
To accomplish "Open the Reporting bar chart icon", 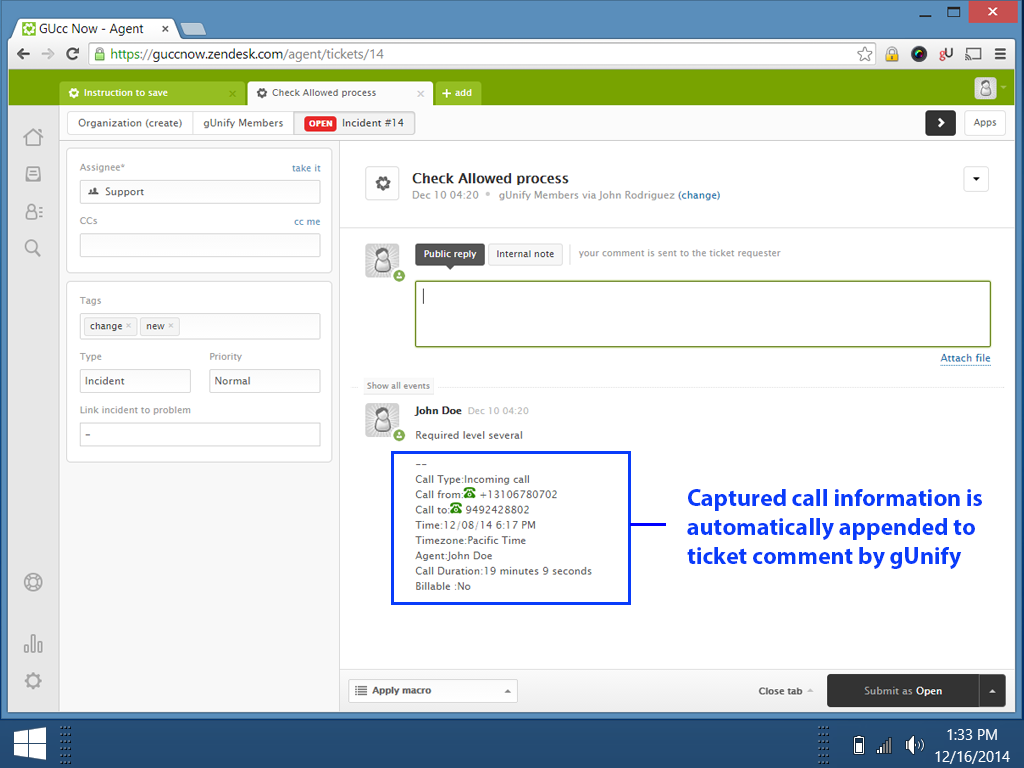I will (33, 643).
